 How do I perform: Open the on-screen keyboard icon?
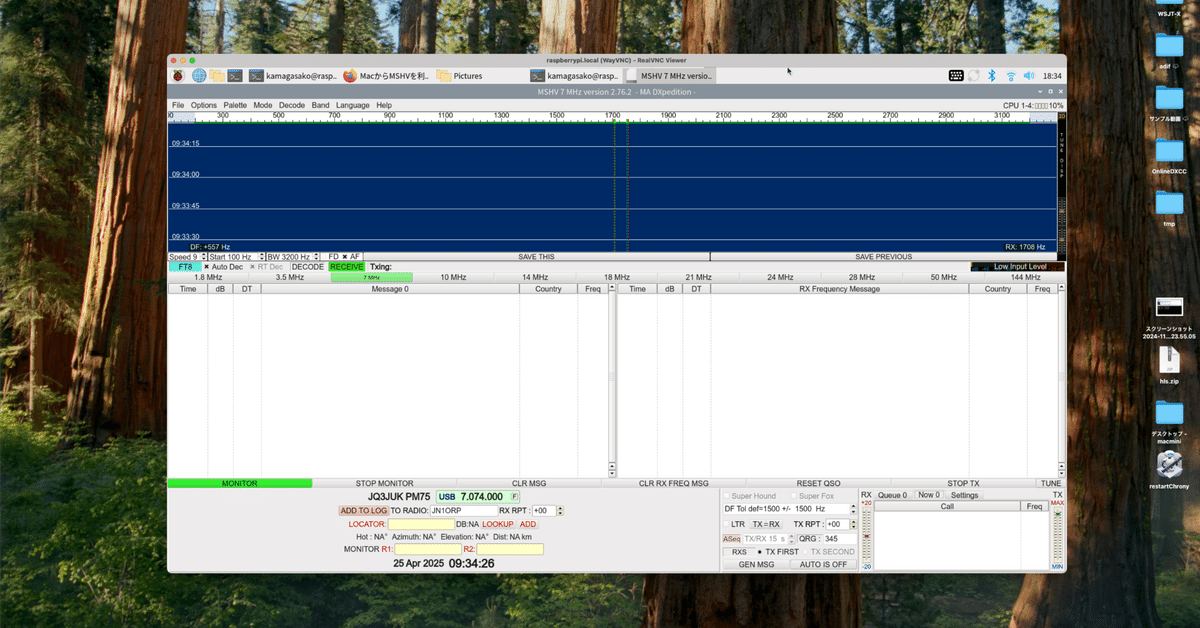(956, 75)
